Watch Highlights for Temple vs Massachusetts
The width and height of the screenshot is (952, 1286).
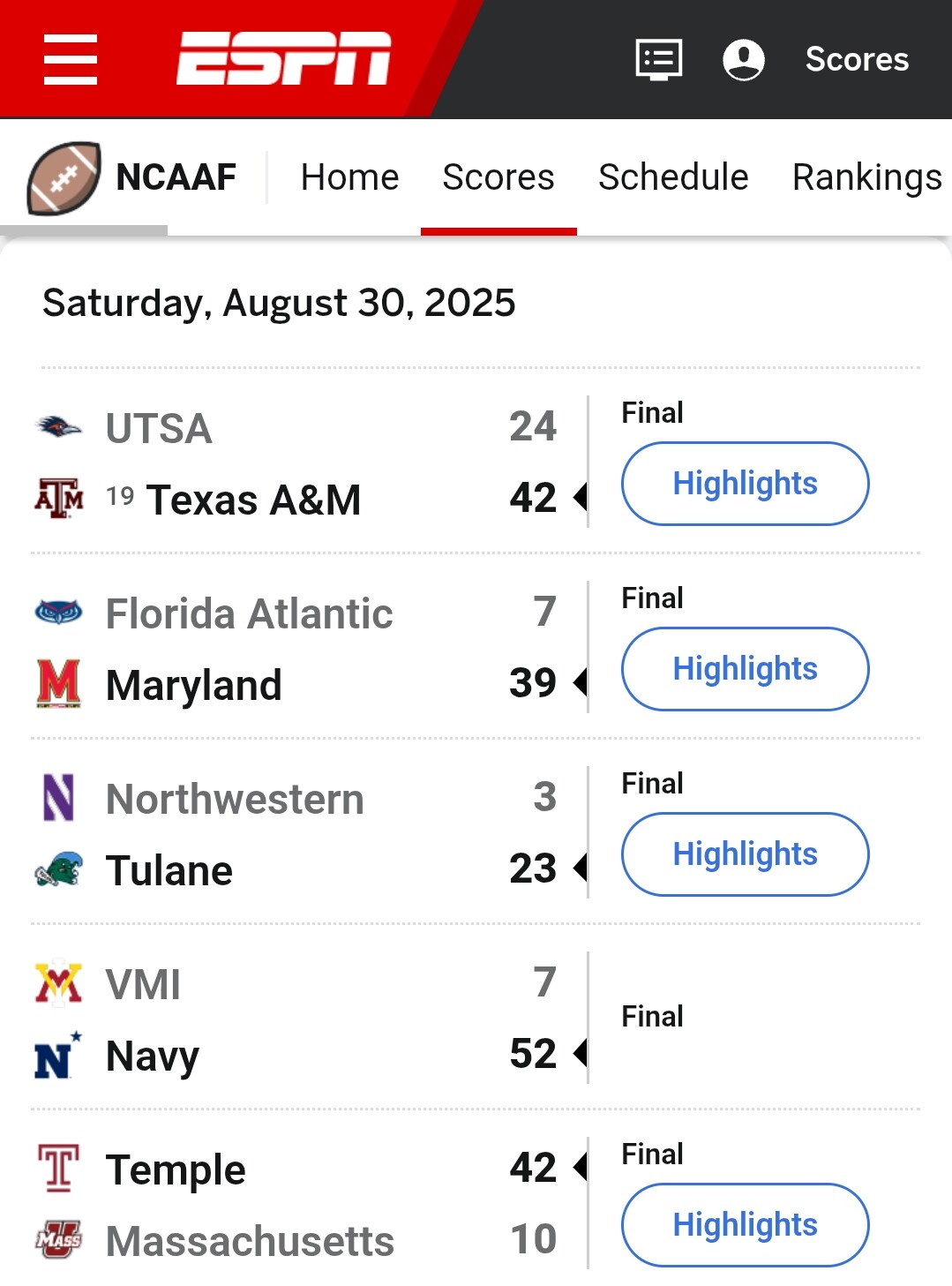point(745,1225)
